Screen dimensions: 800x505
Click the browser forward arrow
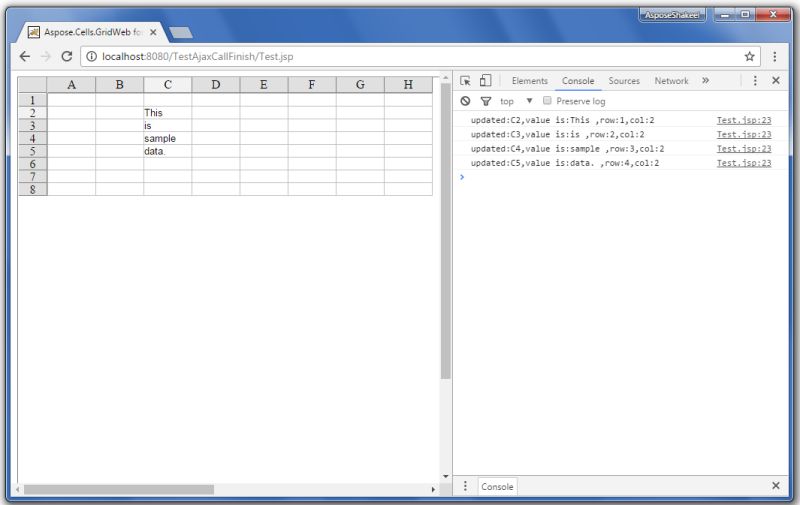tap(46, 57)
